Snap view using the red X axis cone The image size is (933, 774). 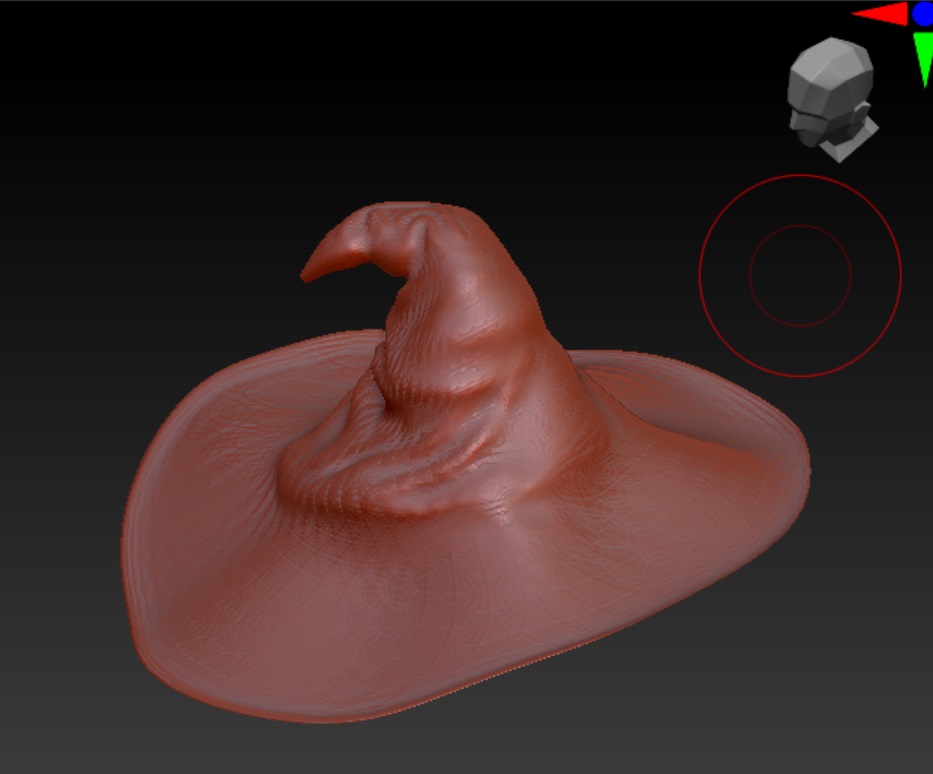(x=881, y=14)
